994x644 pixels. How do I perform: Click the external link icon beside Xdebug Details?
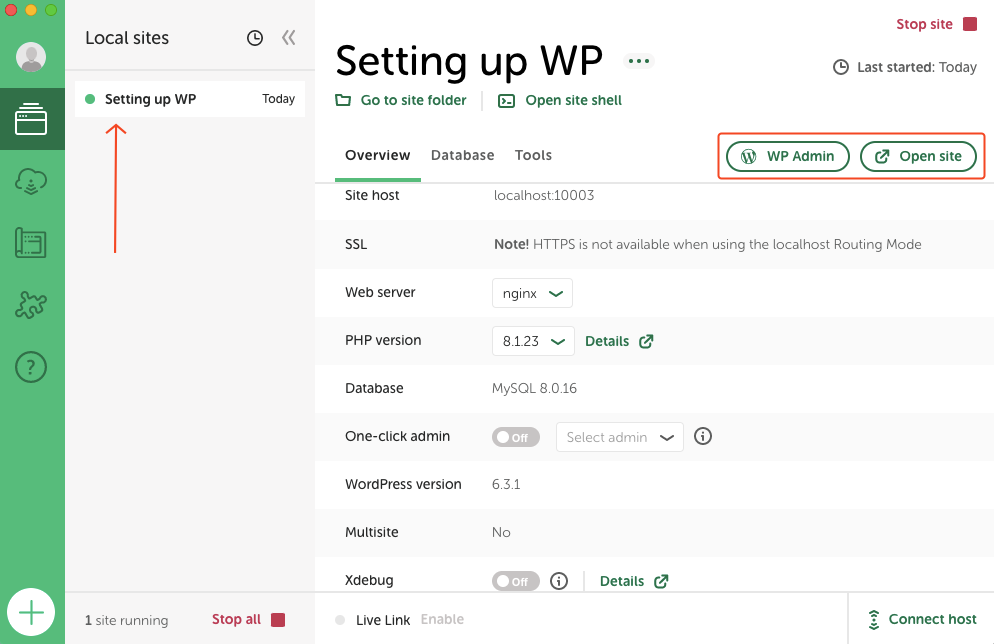pyautogui.click(x=661, y=581)
